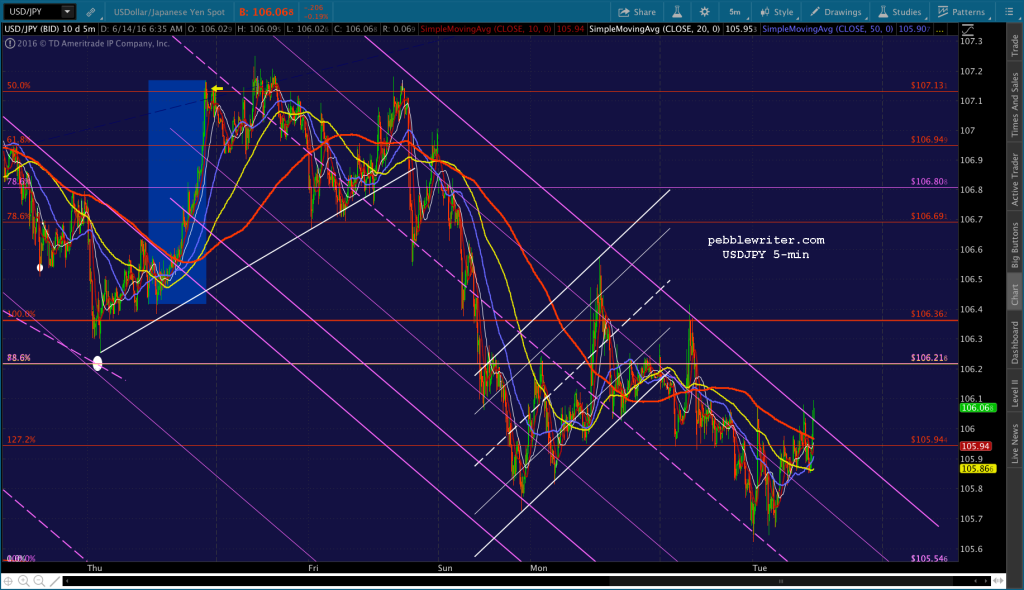This screenshot has height=590, width=1024.
Task: Click the scrollbar left arrow
Action: (x=67, y=581)
